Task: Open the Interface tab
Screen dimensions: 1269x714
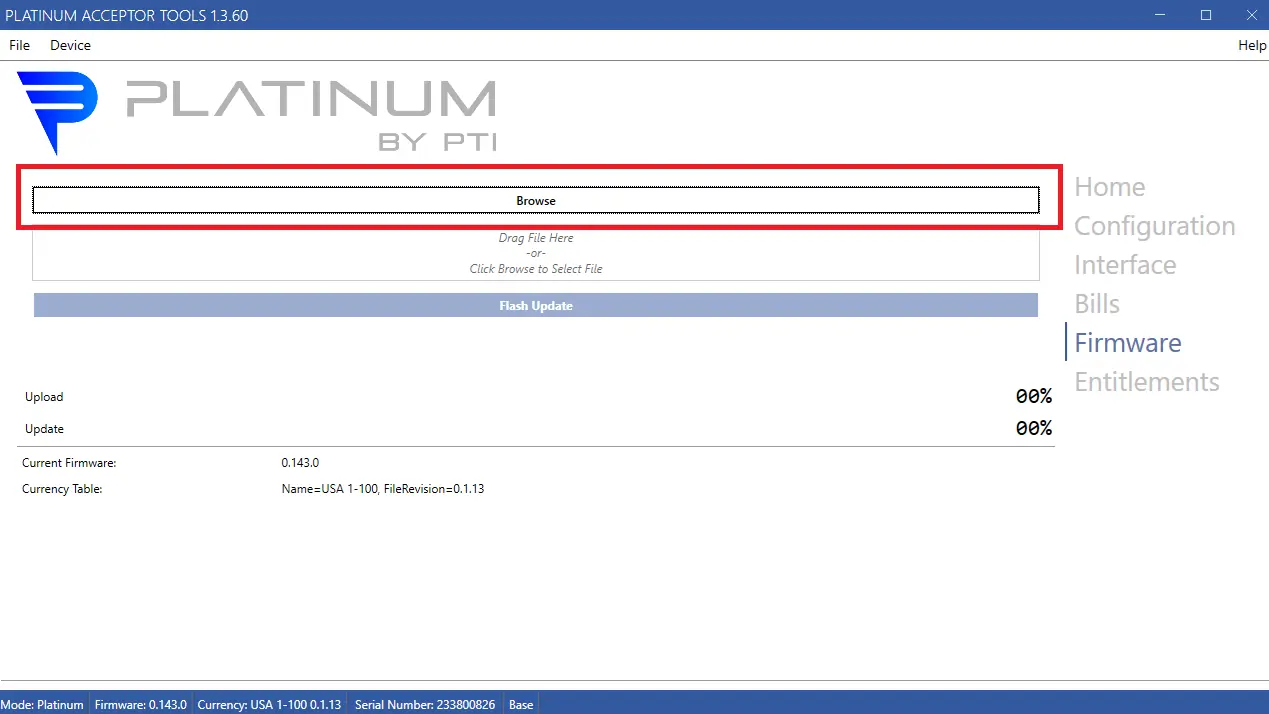Action: pos(1125,265)
